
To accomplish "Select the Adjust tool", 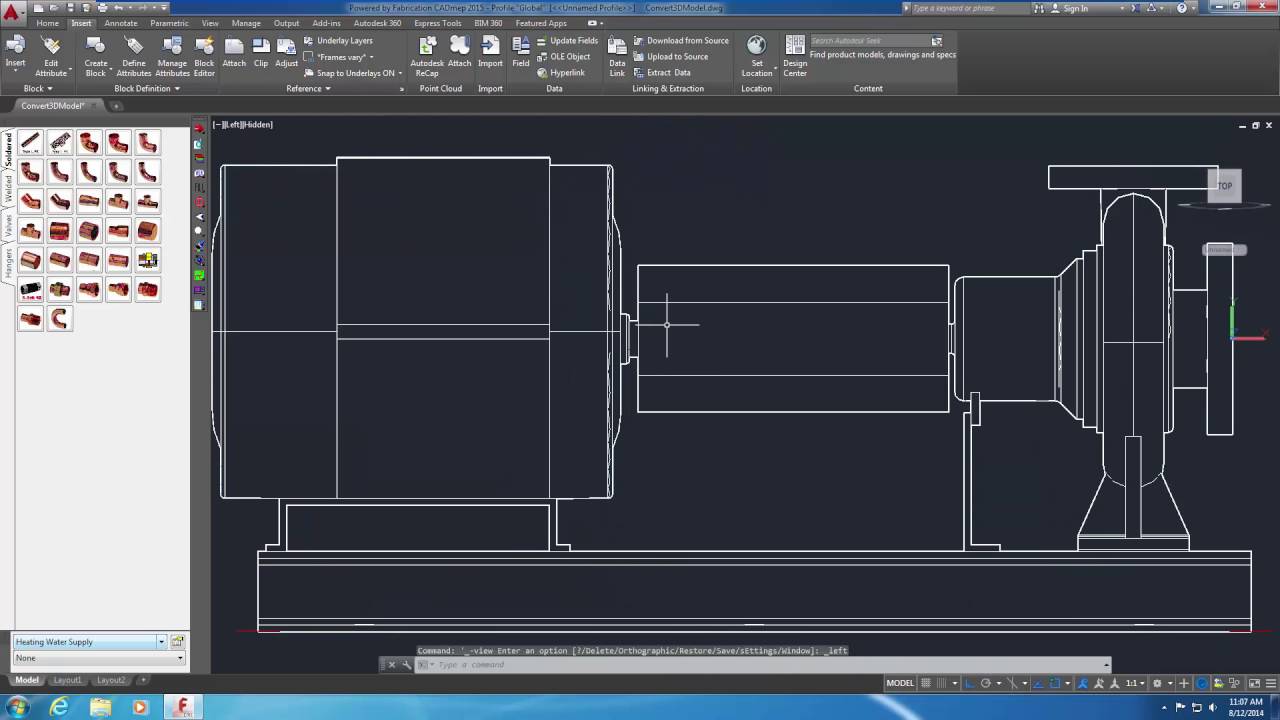I will click(x=286, y=52).
